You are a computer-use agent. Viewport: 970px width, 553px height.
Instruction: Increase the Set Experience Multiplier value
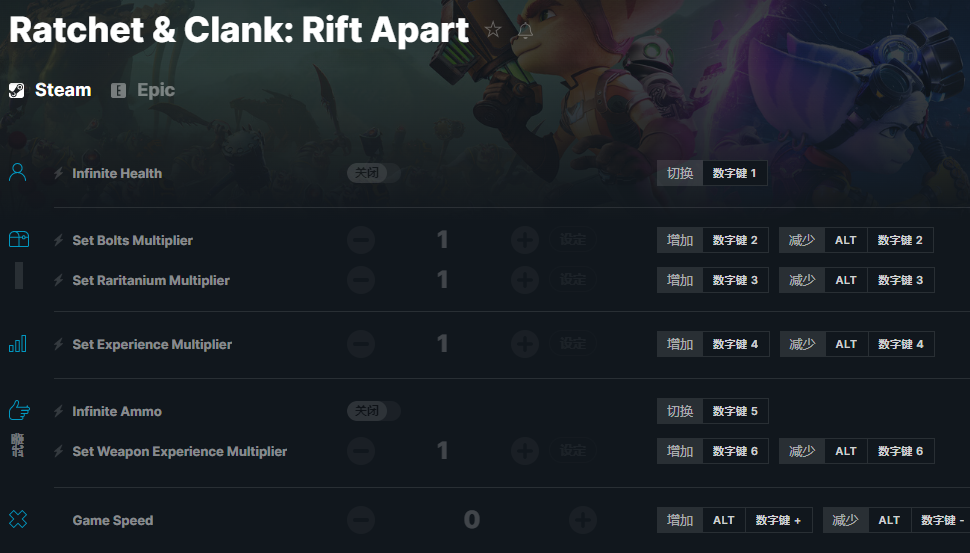coord(525,344)
